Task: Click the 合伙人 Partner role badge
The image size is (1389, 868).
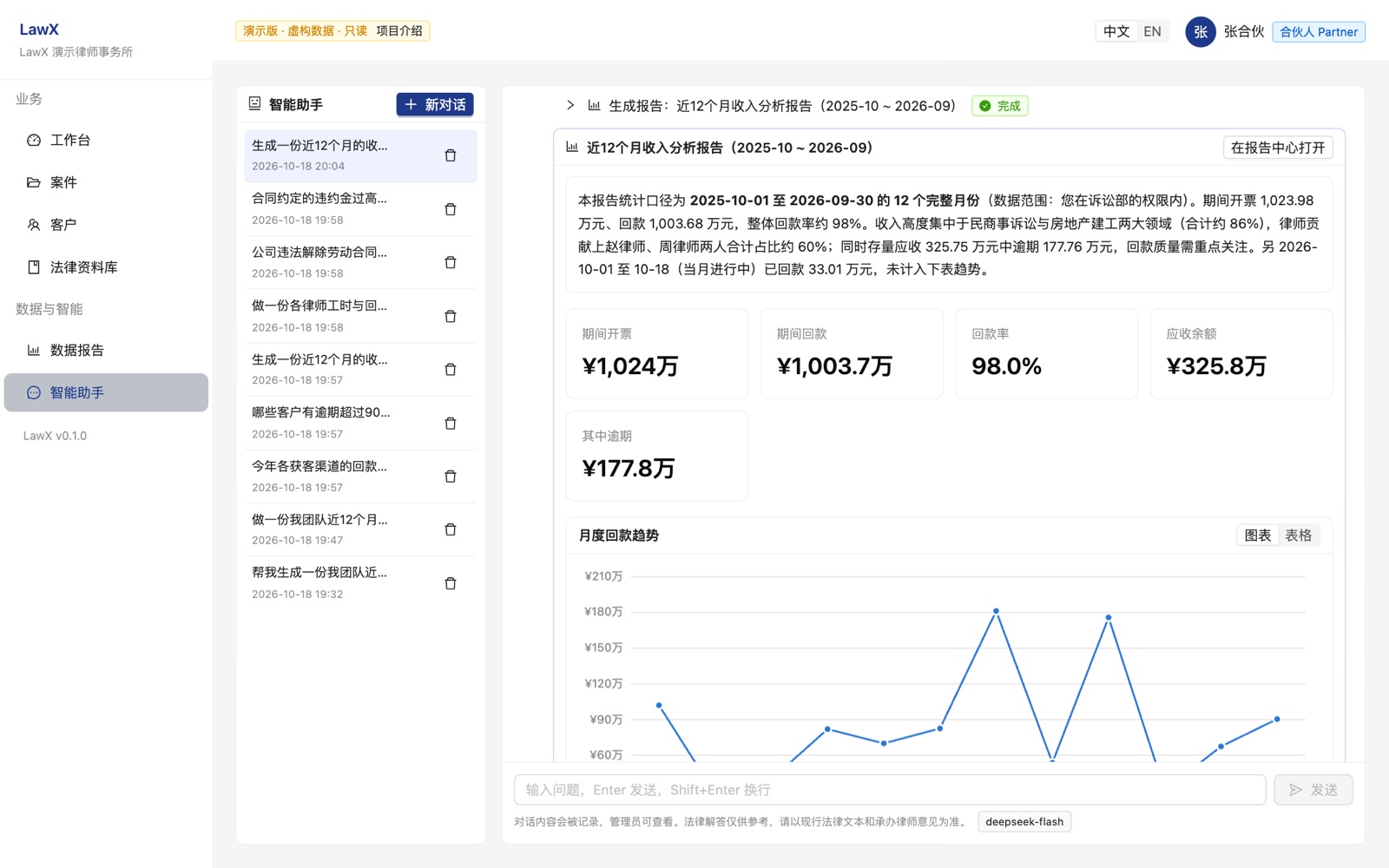Action: tap(1319, 32)
